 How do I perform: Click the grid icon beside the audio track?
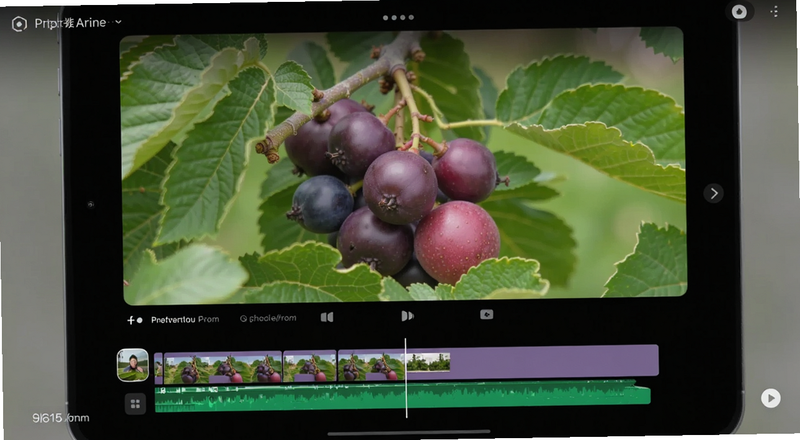click(135, 404)
